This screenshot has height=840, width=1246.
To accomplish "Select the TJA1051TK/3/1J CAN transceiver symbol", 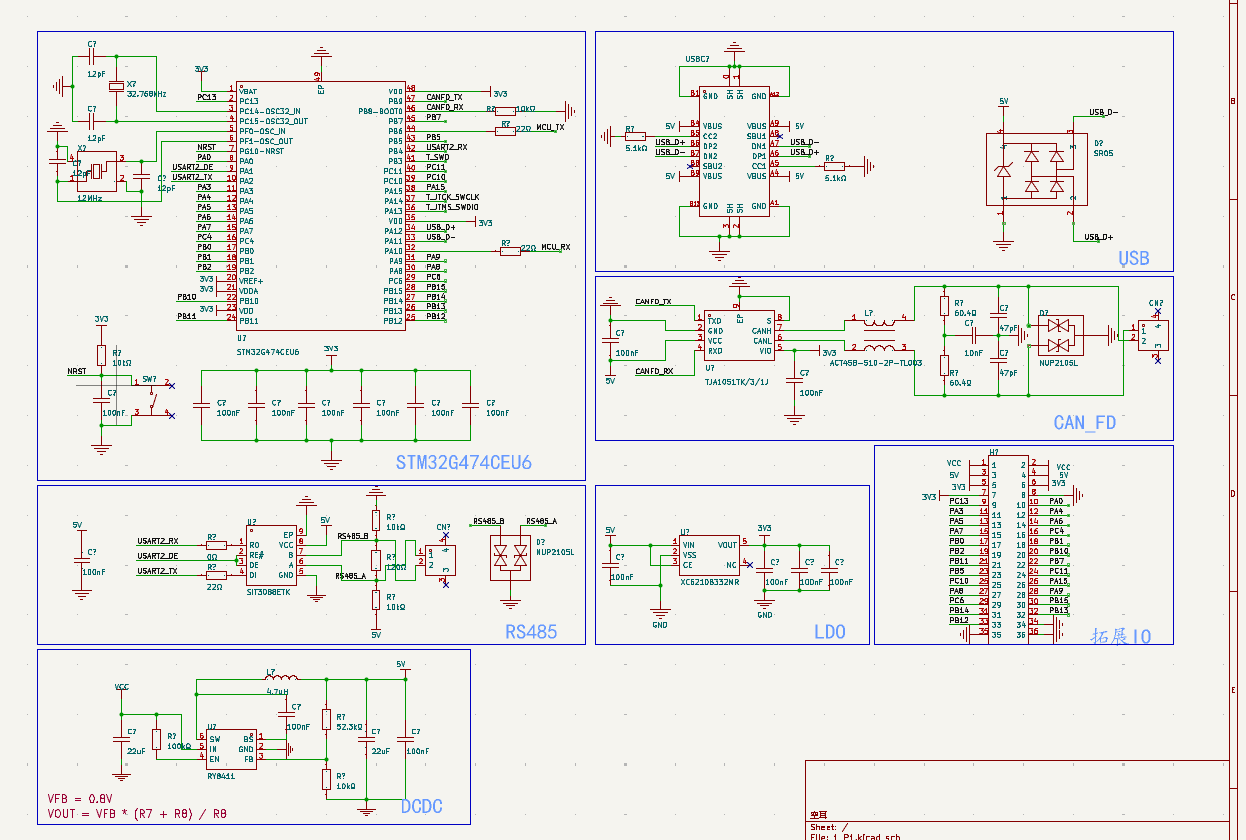I will [x=738, y=336].
